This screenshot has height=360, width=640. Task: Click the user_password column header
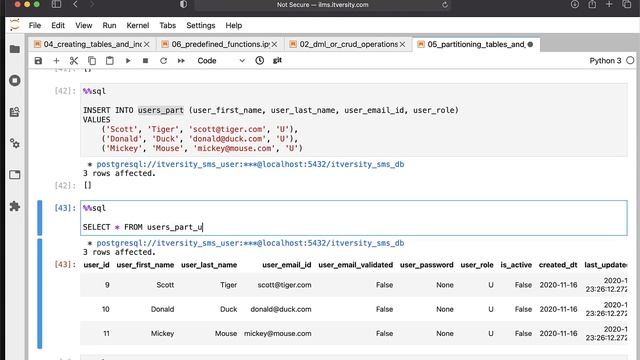(x=427, y=265)
